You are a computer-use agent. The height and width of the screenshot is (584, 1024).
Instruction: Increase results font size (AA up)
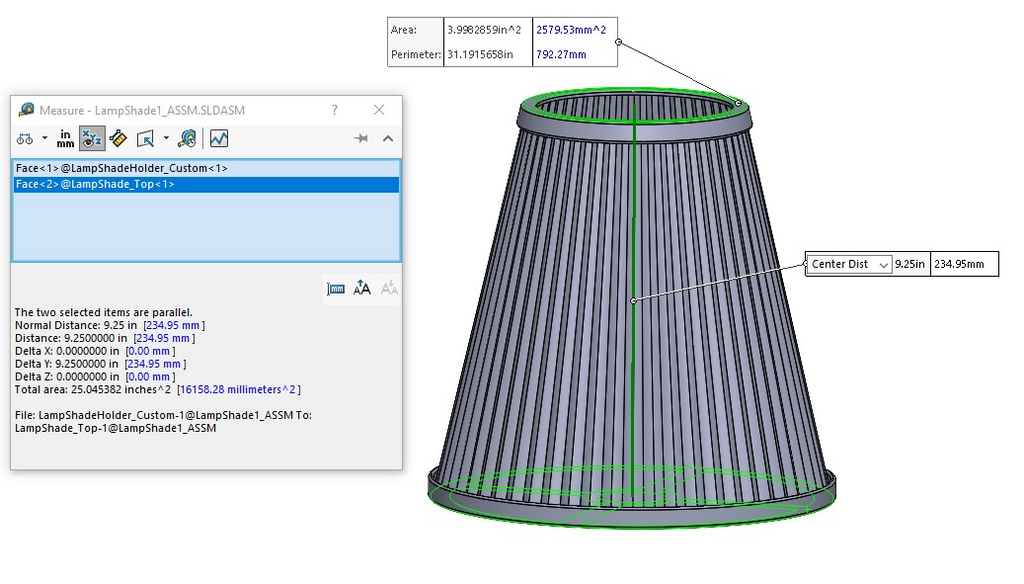(362, 288)
